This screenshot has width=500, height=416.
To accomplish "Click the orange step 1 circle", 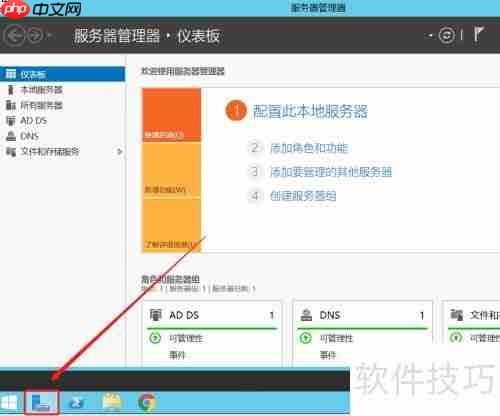I will tap(236, 110).
